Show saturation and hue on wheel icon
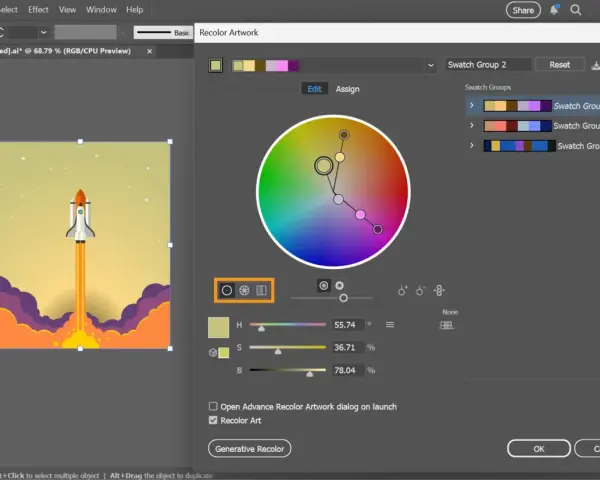 coord(324,286)
